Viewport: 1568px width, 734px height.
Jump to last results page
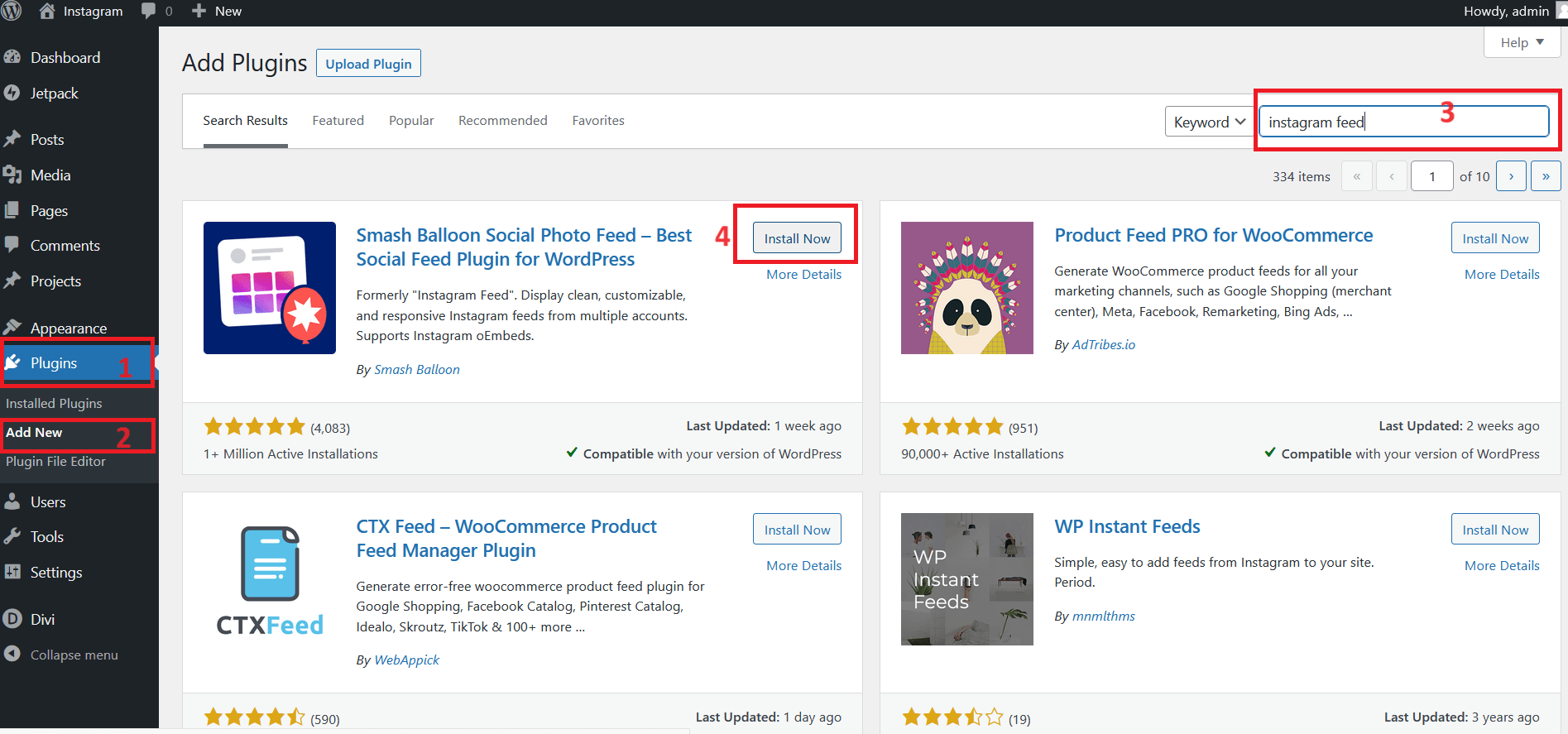pos(1546,176)
